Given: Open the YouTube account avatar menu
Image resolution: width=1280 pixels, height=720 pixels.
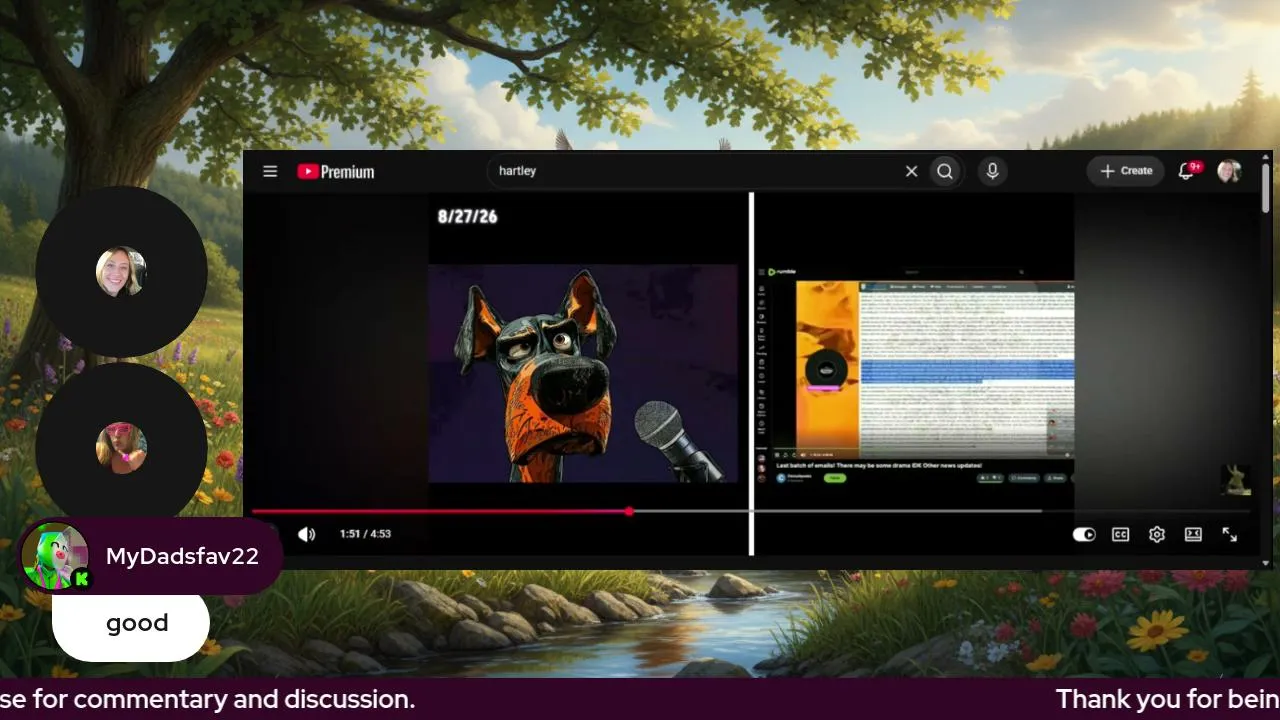Looking at the screenshot, I should pos(1229,171).
